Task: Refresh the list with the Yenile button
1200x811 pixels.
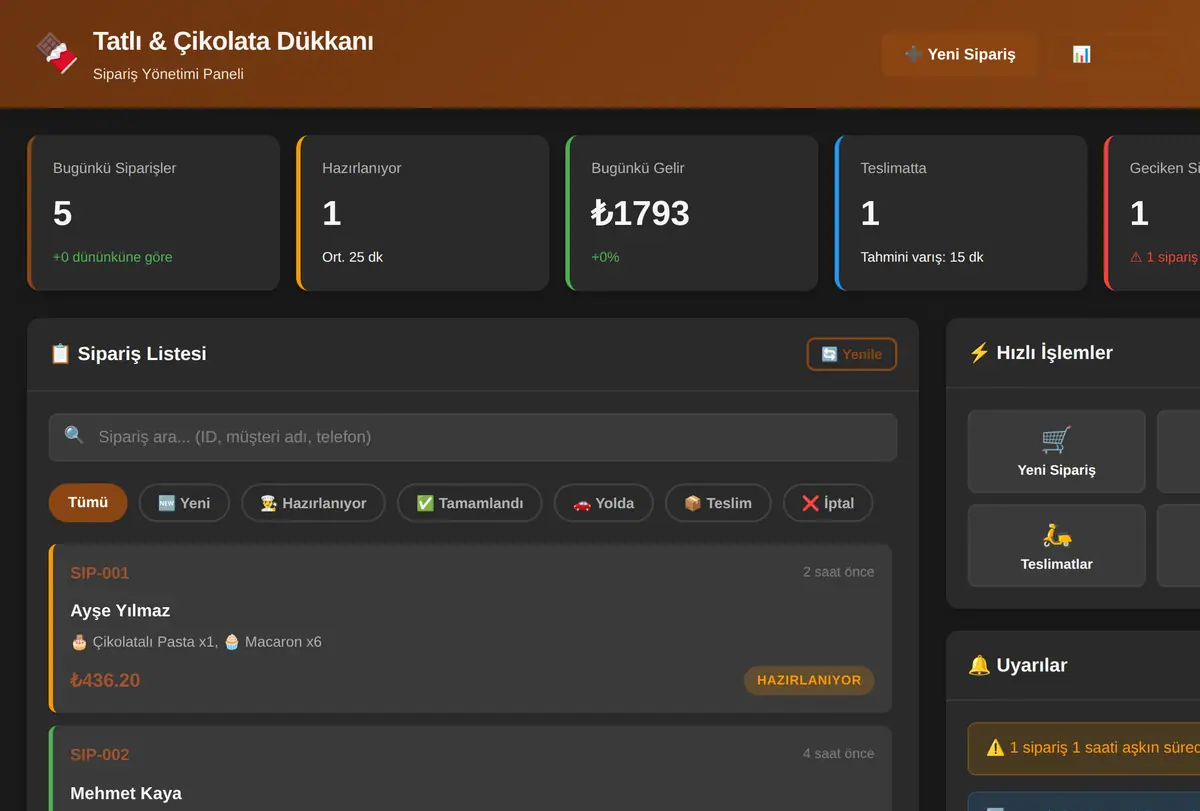Action: (852, 354)
